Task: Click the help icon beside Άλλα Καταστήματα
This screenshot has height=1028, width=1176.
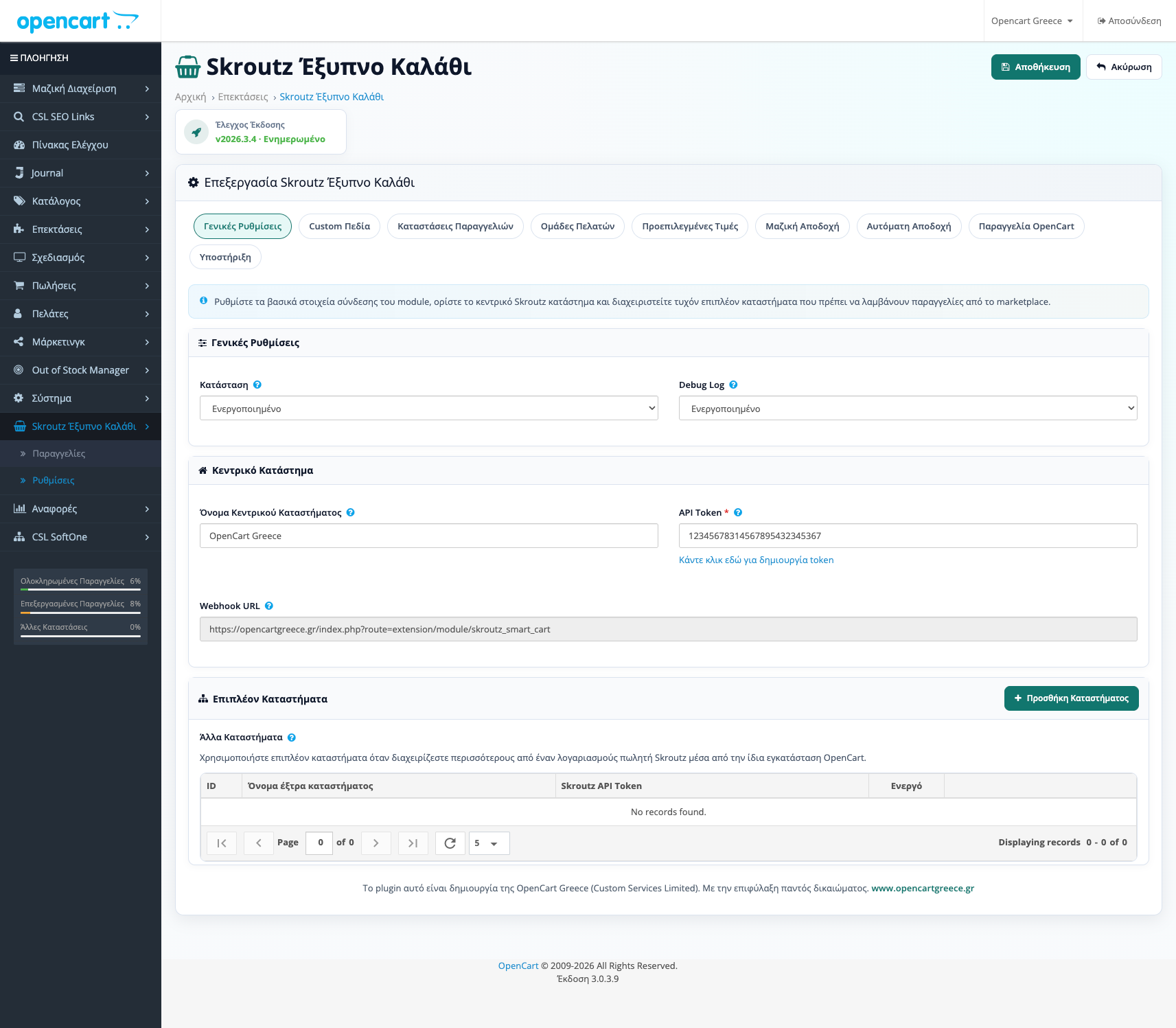Action: [x=292, y=738]
